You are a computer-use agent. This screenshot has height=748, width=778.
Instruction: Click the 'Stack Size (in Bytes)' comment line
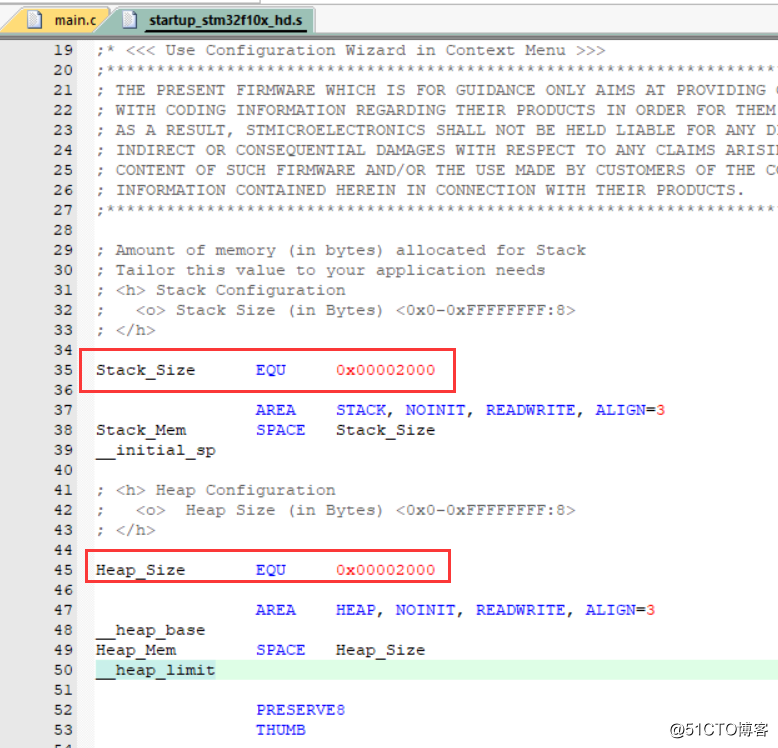pyautogui.click(x=336, y=311)
